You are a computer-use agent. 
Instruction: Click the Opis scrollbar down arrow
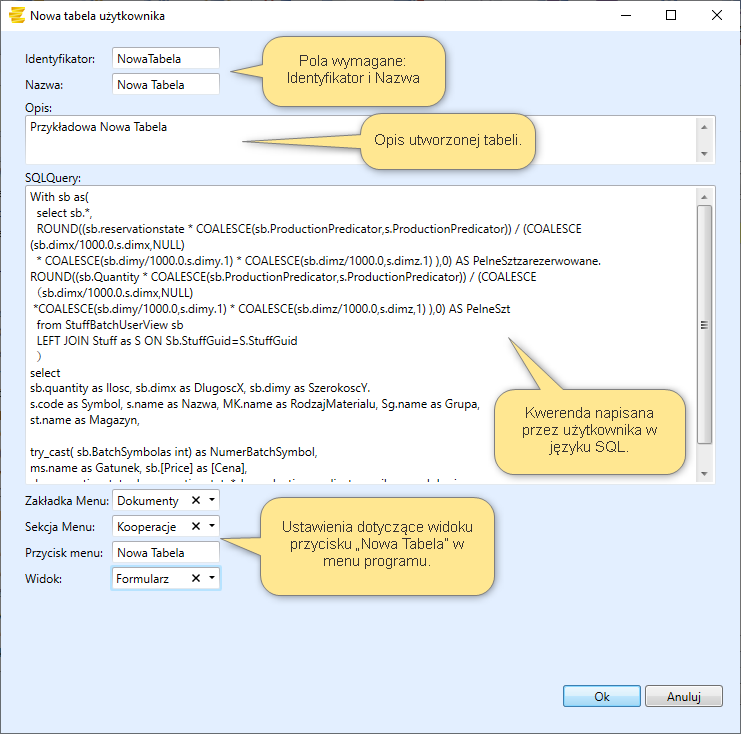[705, 153]
